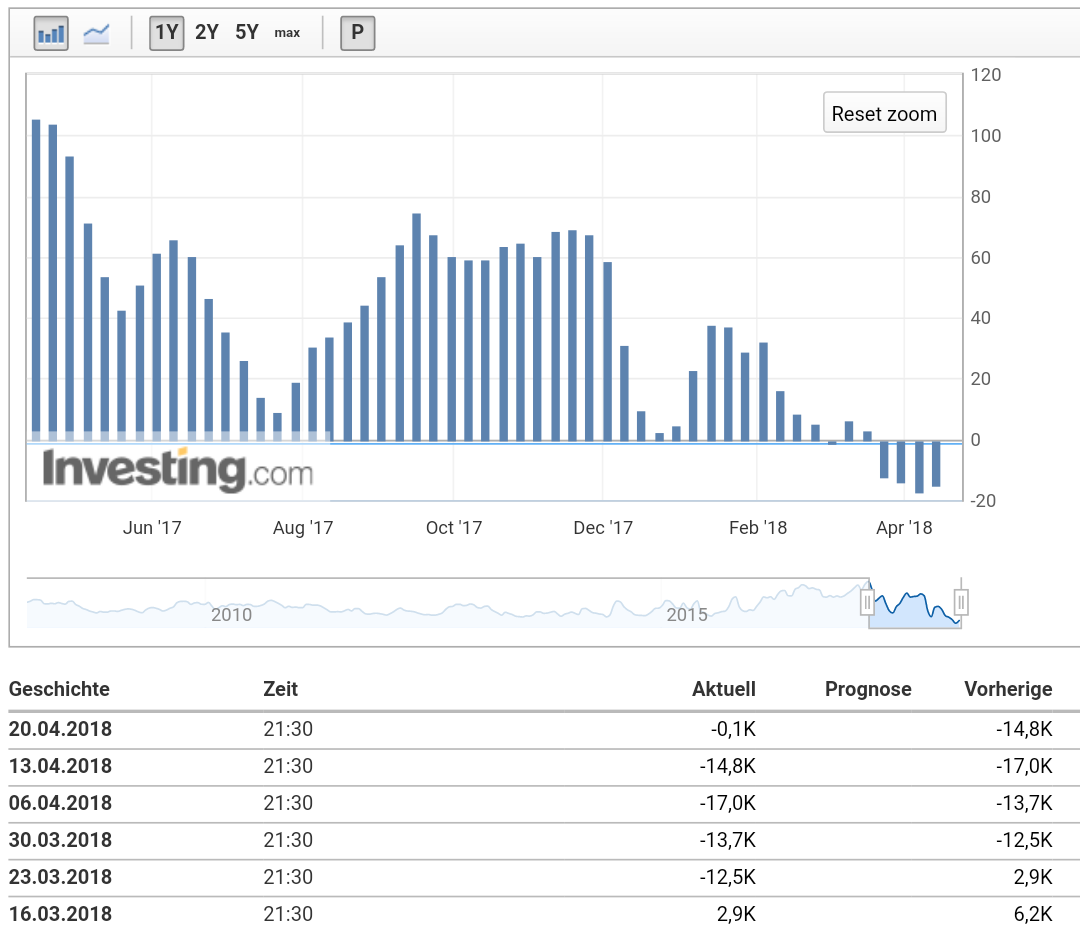Click the right navigator handle

(x=961, y=602)
